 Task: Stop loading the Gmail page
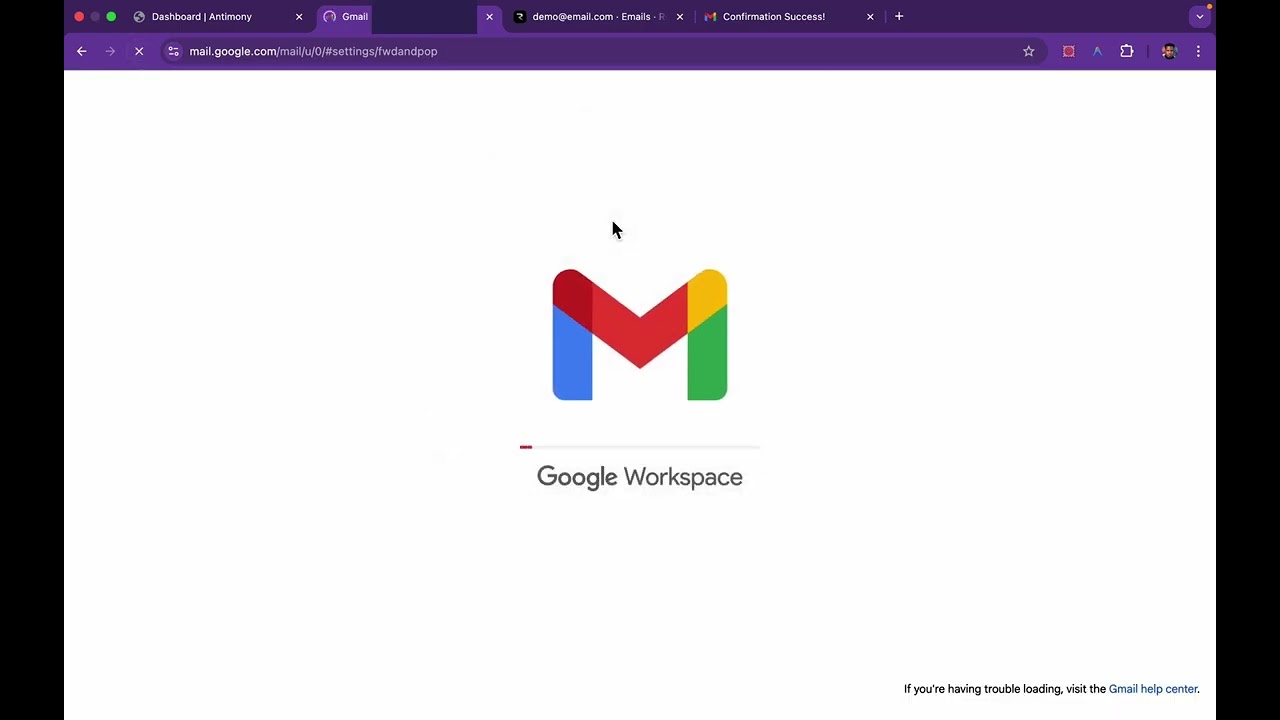coord(139,51)
